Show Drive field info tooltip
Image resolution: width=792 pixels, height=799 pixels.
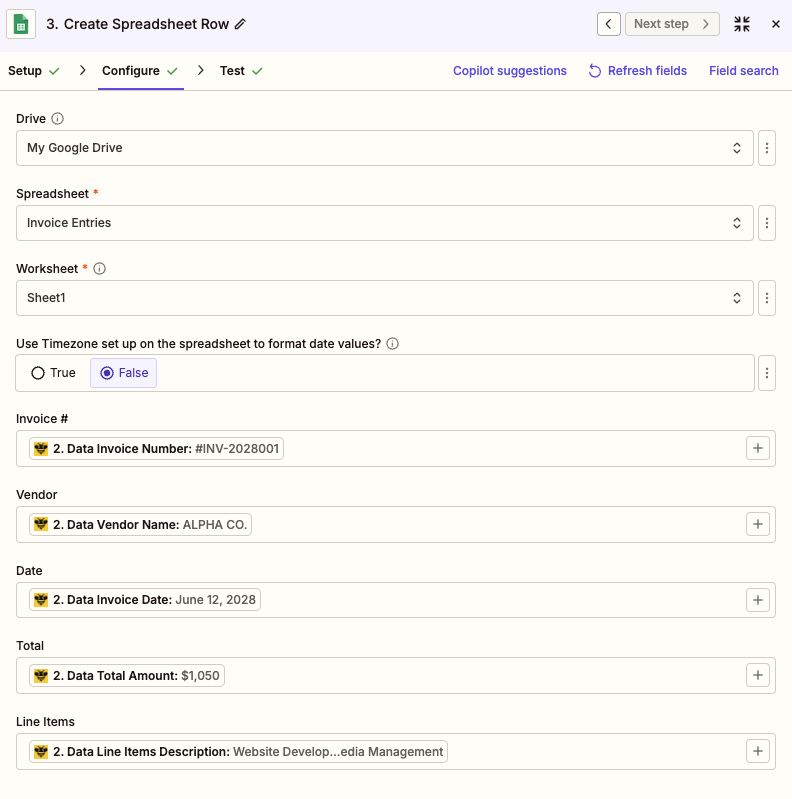tap(58, 119)
